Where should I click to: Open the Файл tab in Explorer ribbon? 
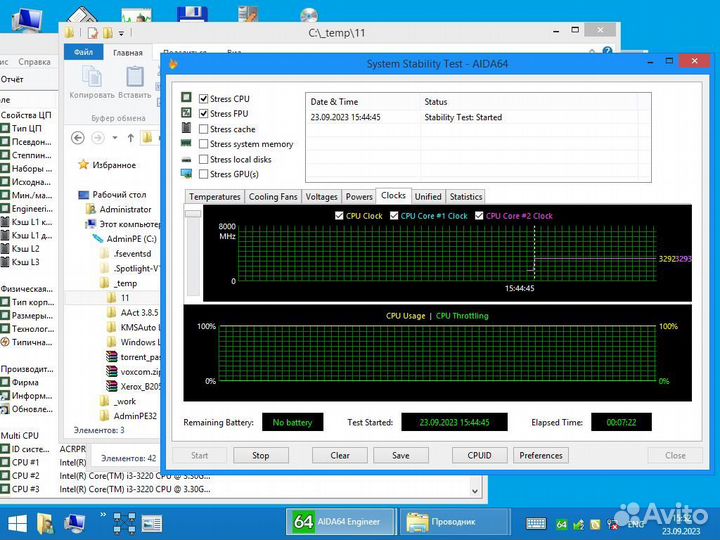click(84, 52)
